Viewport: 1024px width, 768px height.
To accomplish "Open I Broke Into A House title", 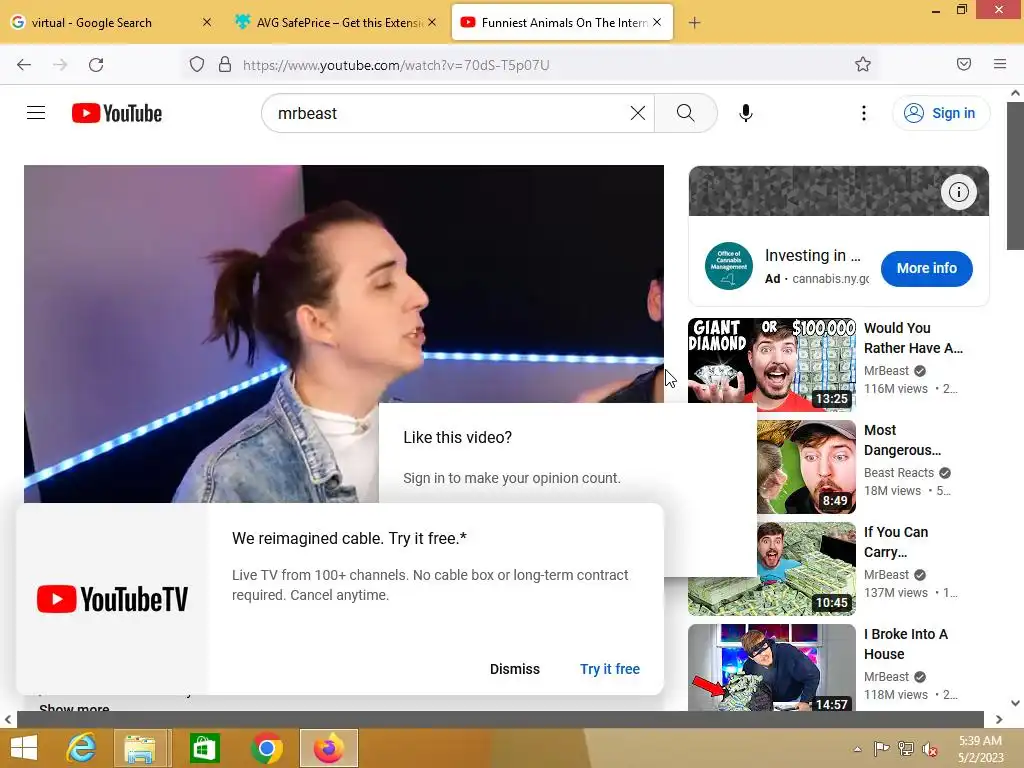I will (906, 644).
